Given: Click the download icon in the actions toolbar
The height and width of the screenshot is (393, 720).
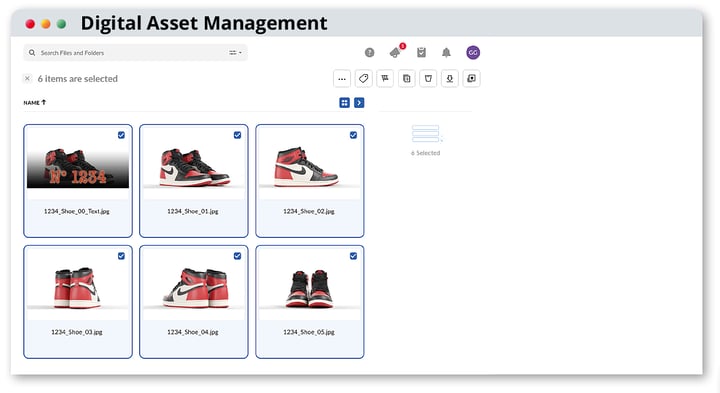Looking at the screenshot, I should [450, 79].
